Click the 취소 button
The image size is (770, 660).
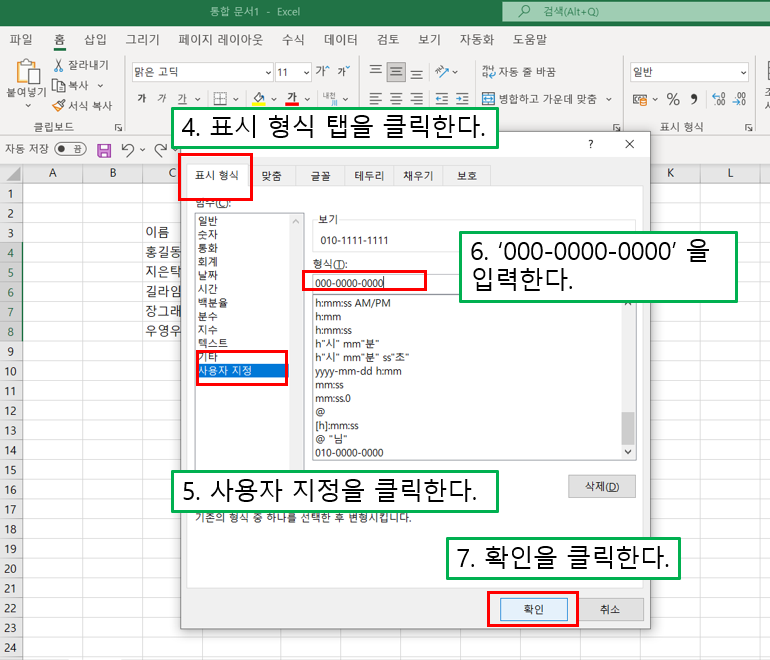609,609
